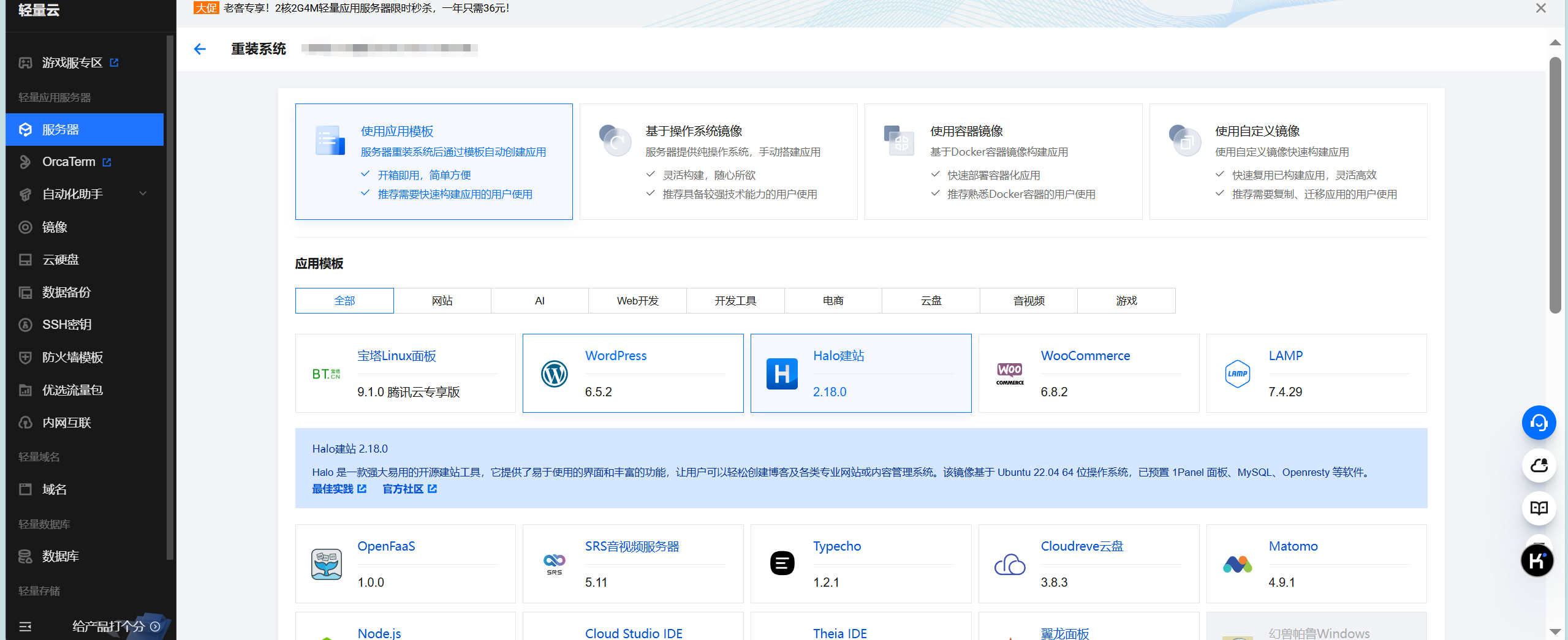Click the cloud floating button on the right
Image resolution: width=1568 pixels, height=640 pixels.
1539,465
